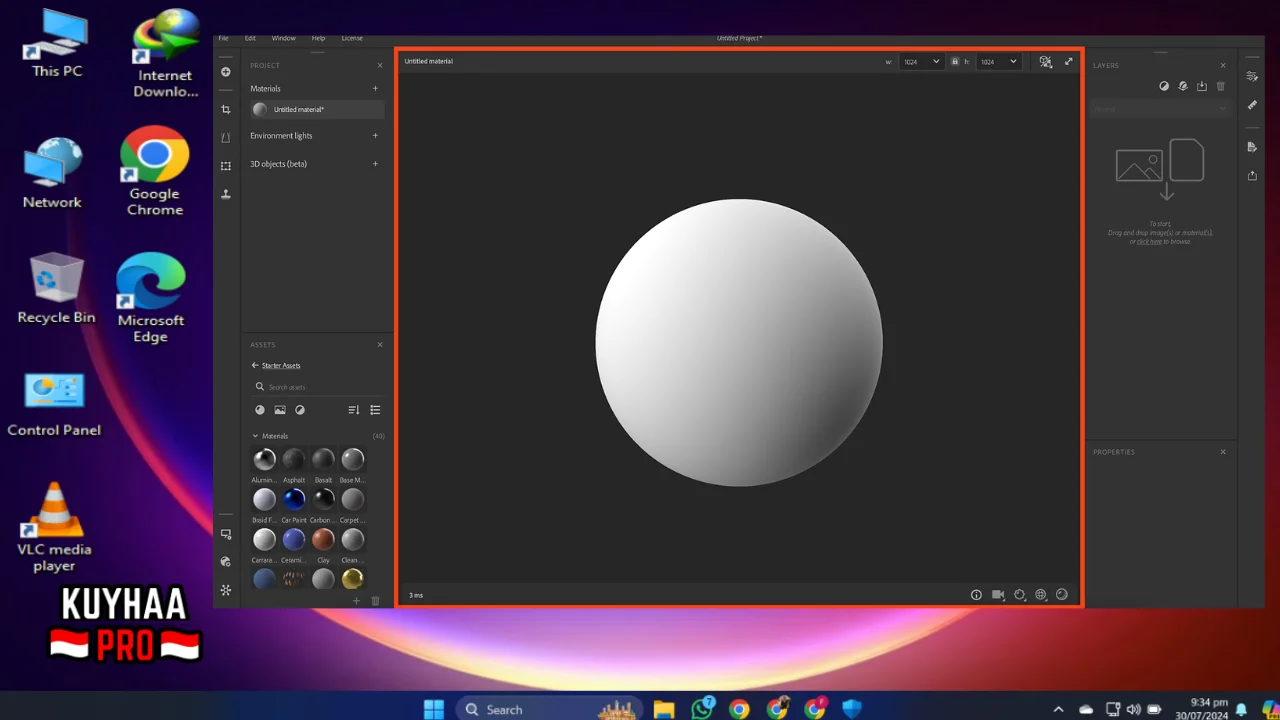Click the trash icon at Assets panel bottom
The height and width of the screenshot is (720, 1280).
(376, 601)
